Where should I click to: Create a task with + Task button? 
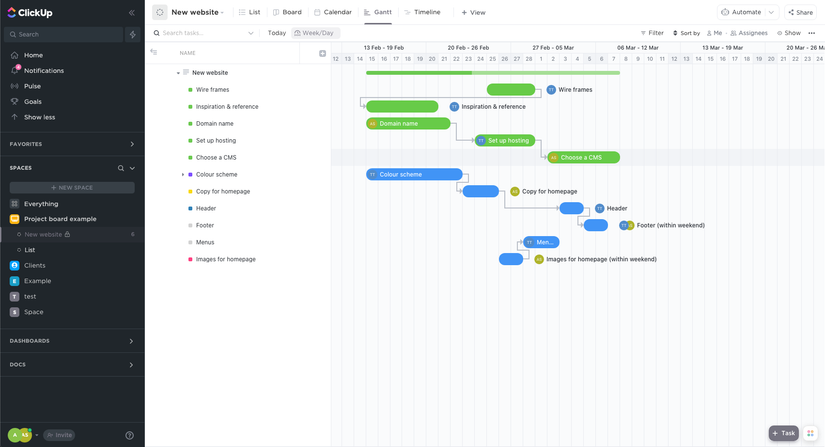coord(783,433)
